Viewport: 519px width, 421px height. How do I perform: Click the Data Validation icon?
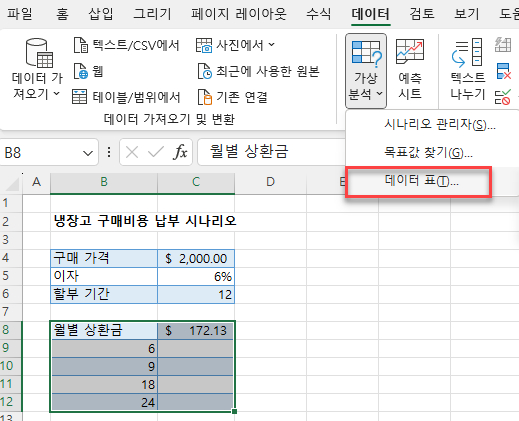pyautogui.click(x=503, y=97)
